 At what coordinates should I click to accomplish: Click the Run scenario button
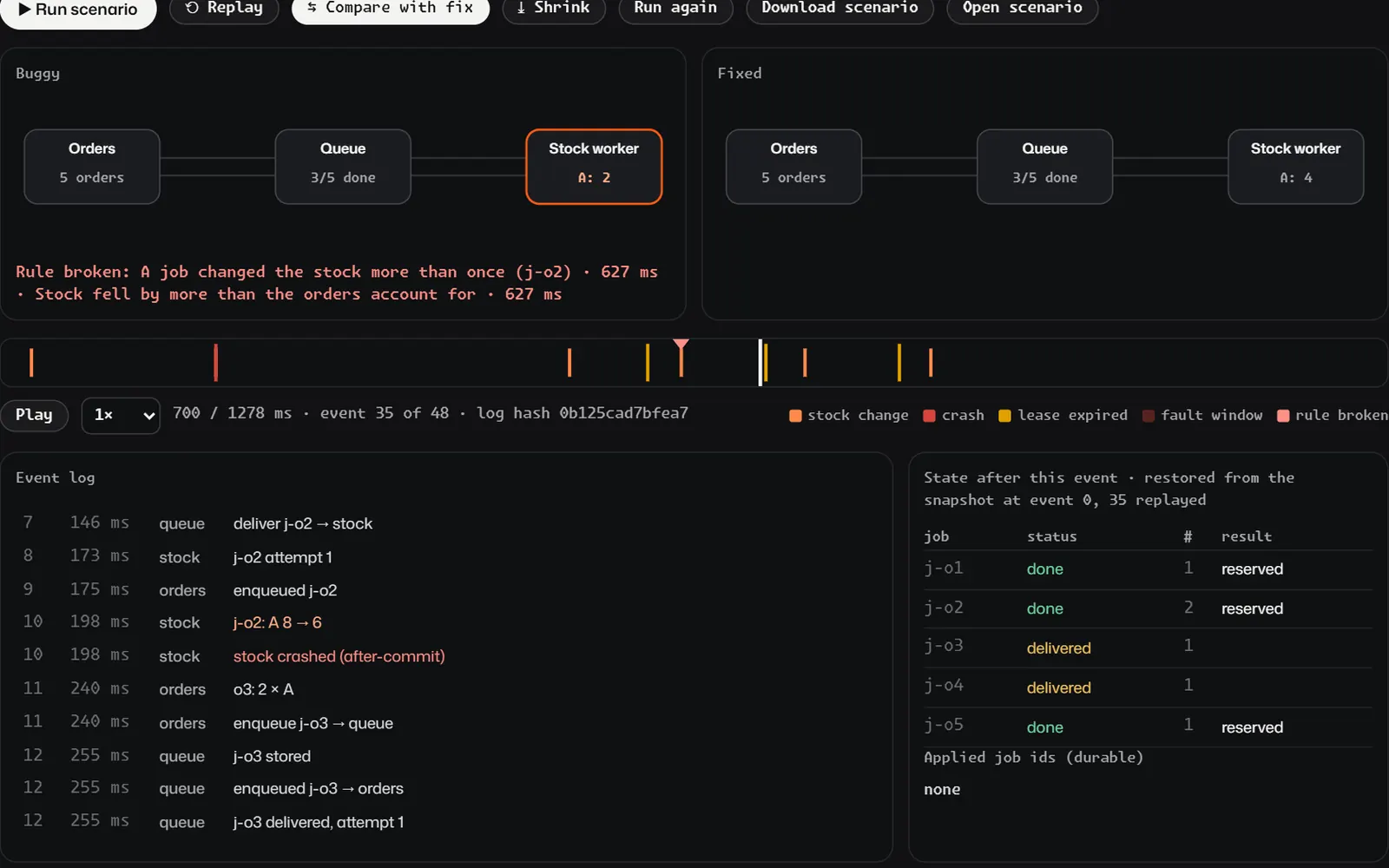[x=78, y=10]
